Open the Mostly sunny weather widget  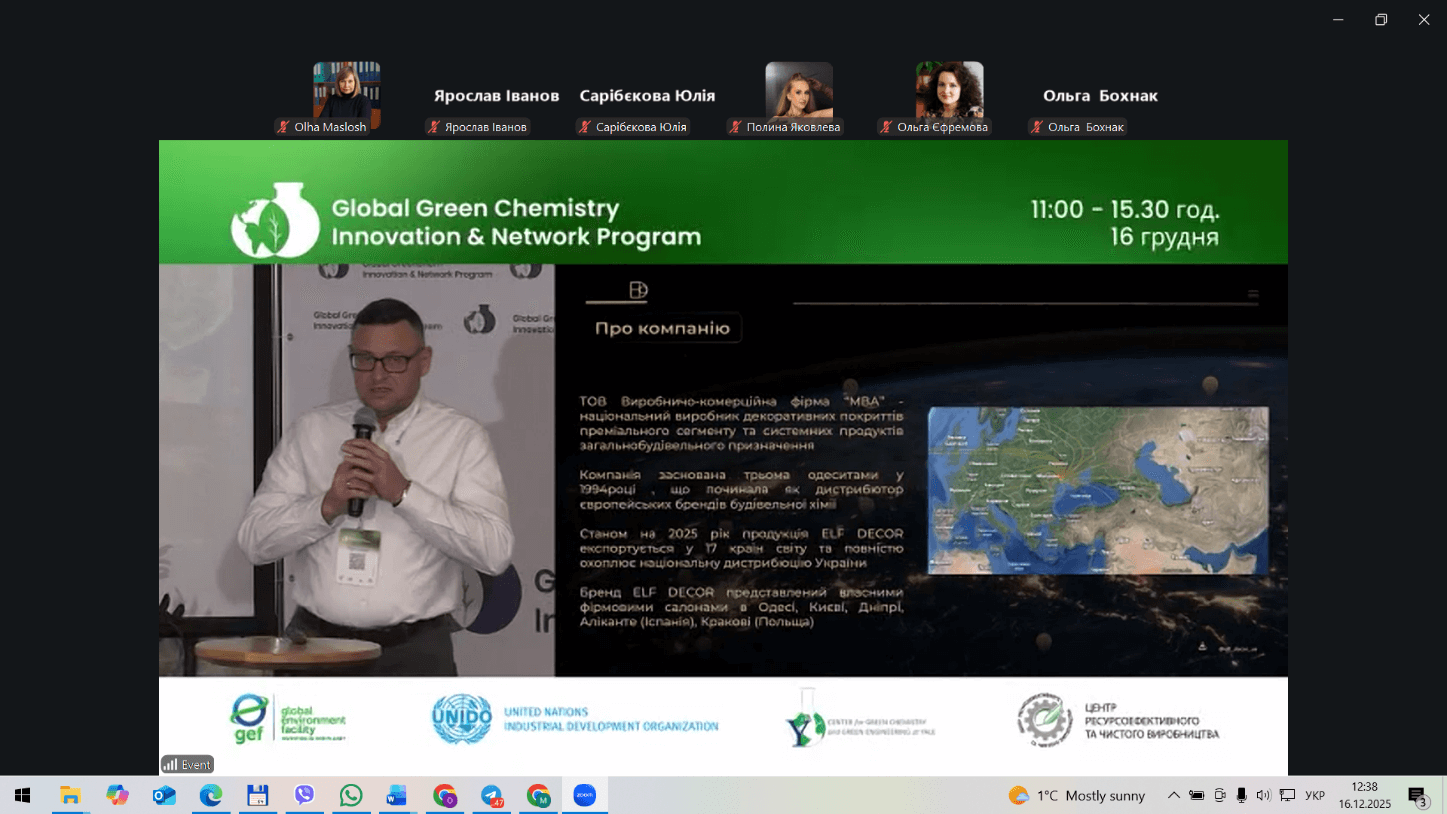pyautogui.click(x=1078, y=796)
